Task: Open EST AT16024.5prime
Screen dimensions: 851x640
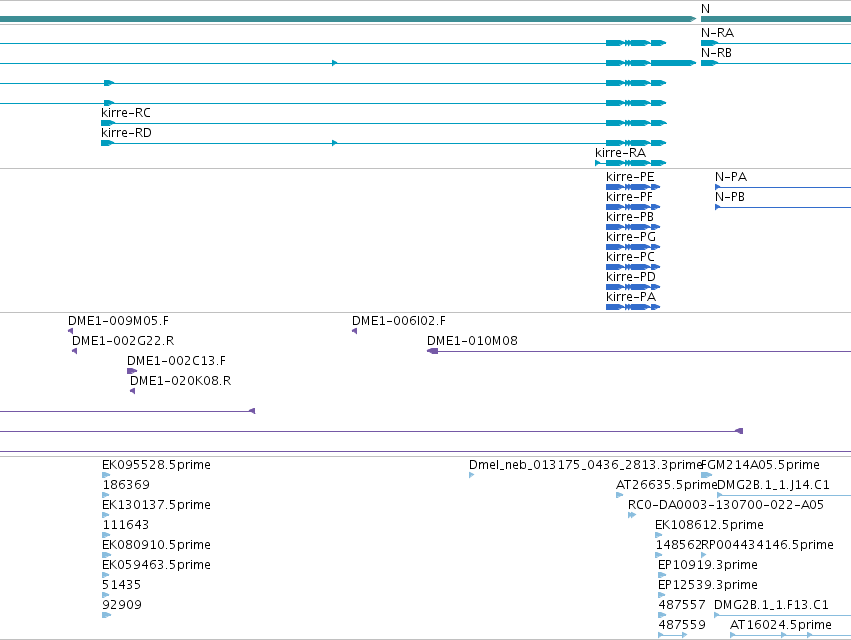Action: coord(780,625)
